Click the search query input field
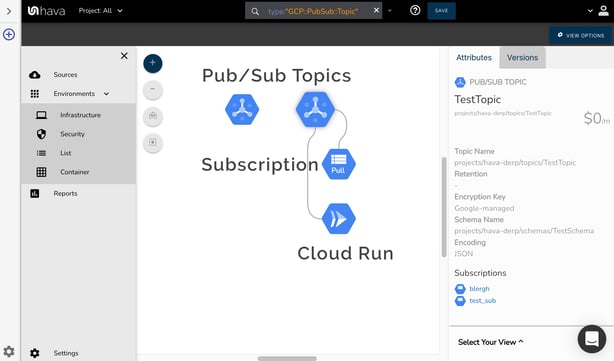The height and width of the screenshot is (361, 614). [313, 11]
